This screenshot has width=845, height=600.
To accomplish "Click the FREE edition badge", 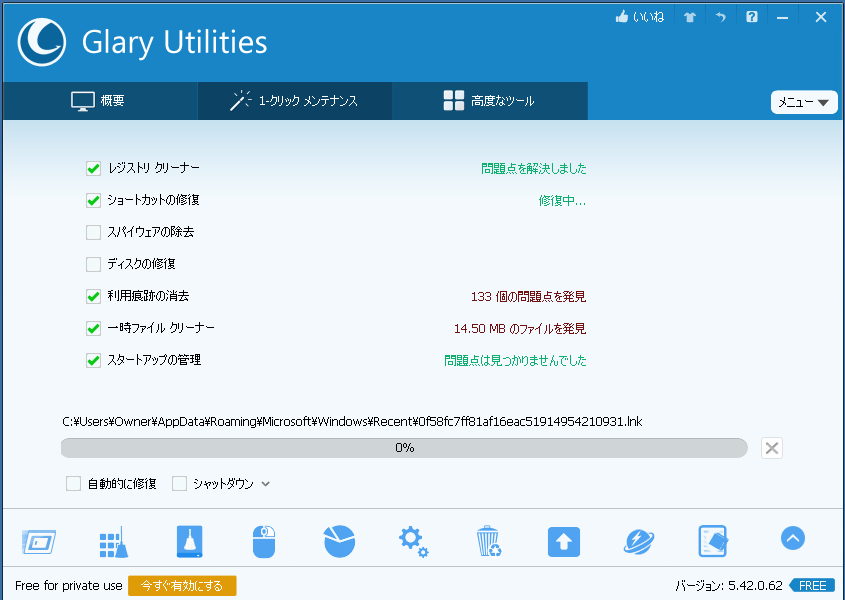I will click(812, 586).
